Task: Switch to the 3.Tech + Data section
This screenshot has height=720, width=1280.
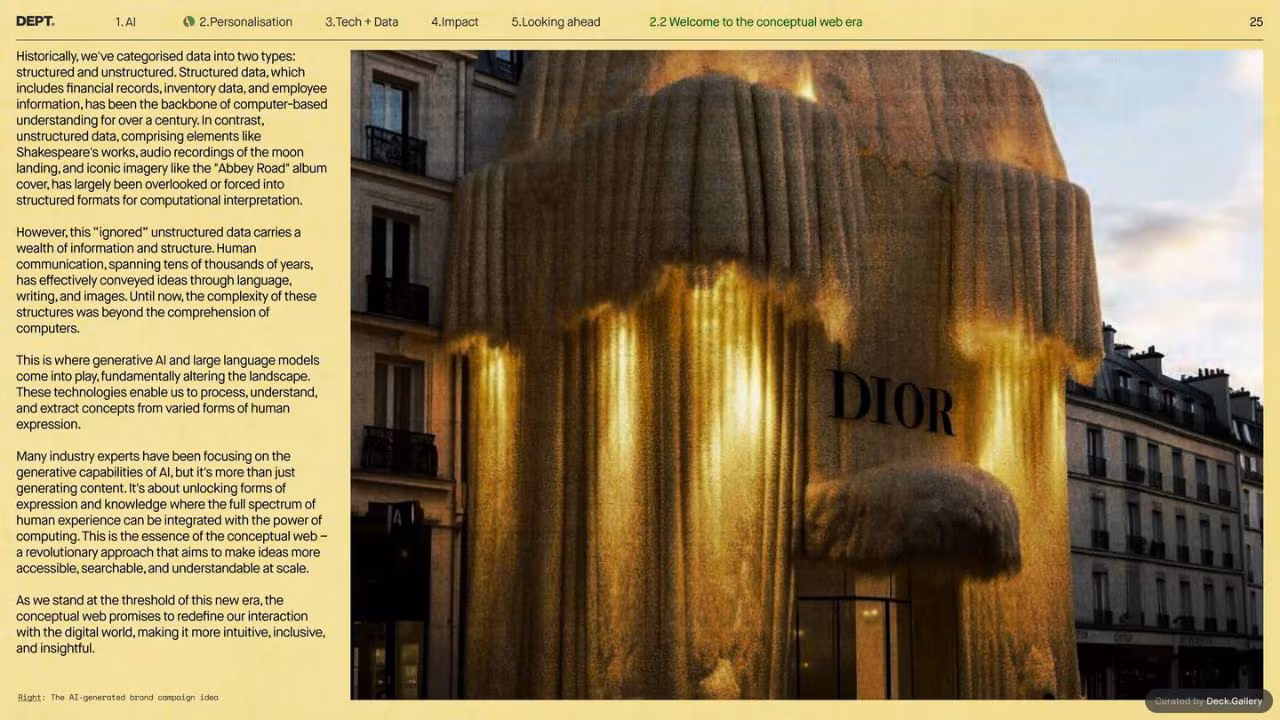Action: (x=361, y=21)
